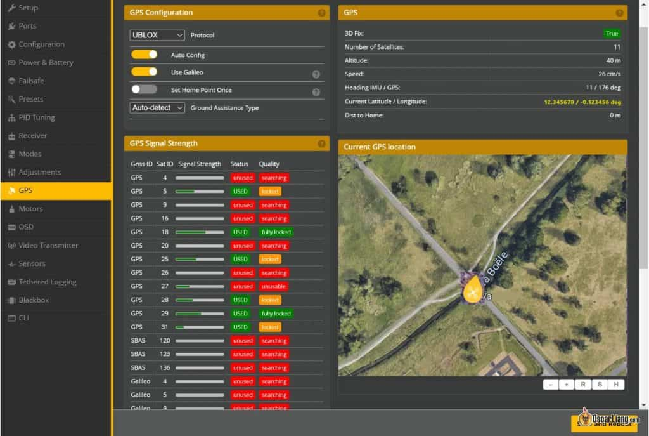Click the Status column header

(239, 164)
